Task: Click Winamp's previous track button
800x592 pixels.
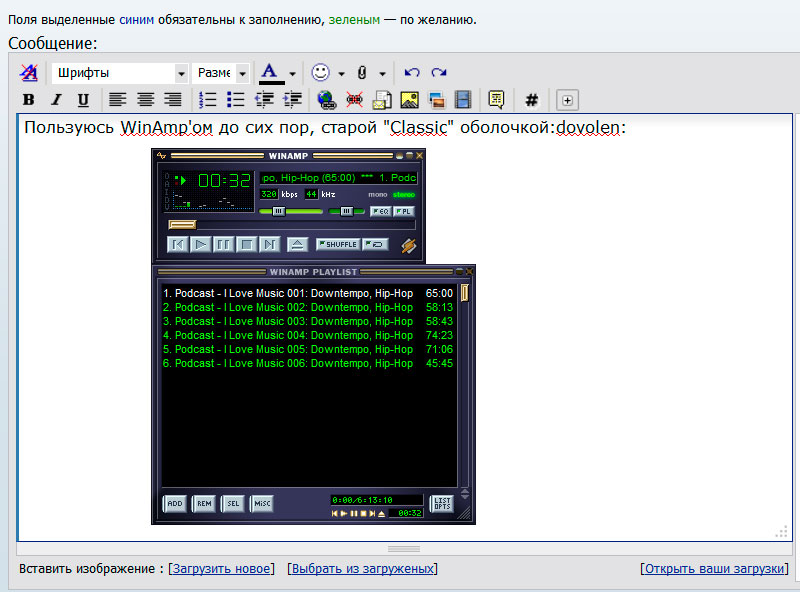Action: 178,245
